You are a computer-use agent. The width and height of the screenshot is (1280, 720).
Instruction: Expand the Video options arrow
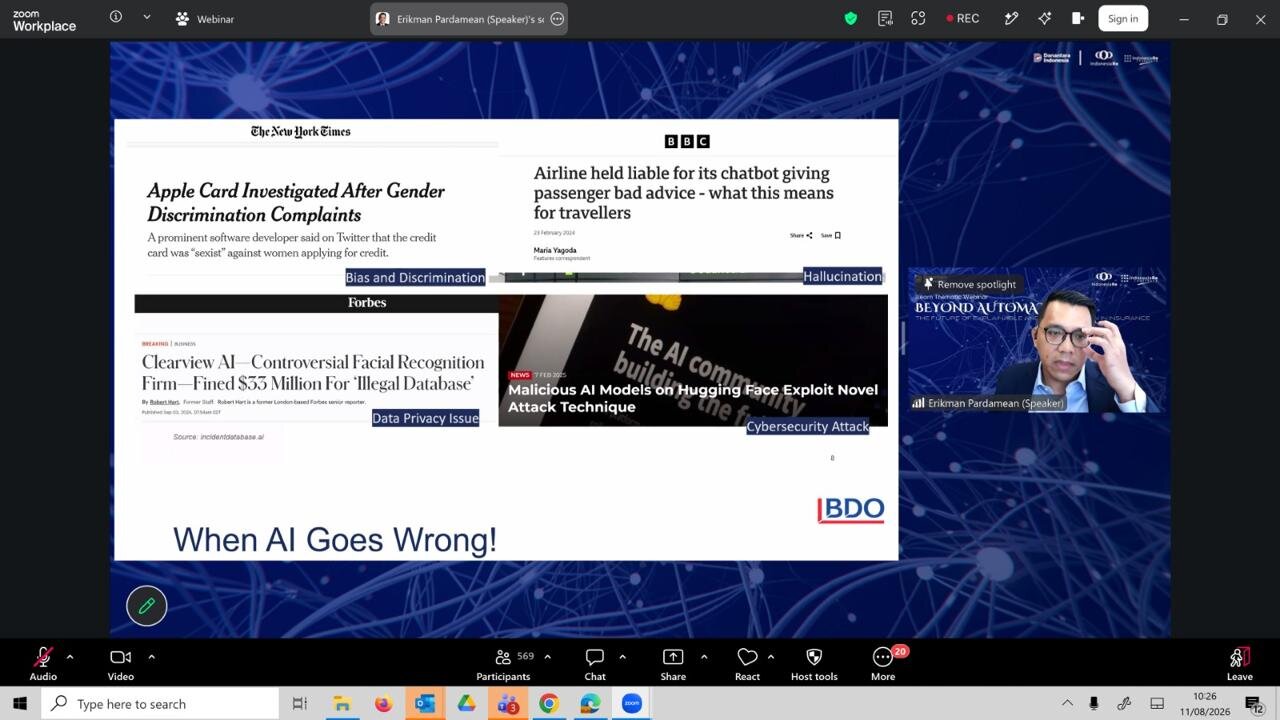point(151,657)
